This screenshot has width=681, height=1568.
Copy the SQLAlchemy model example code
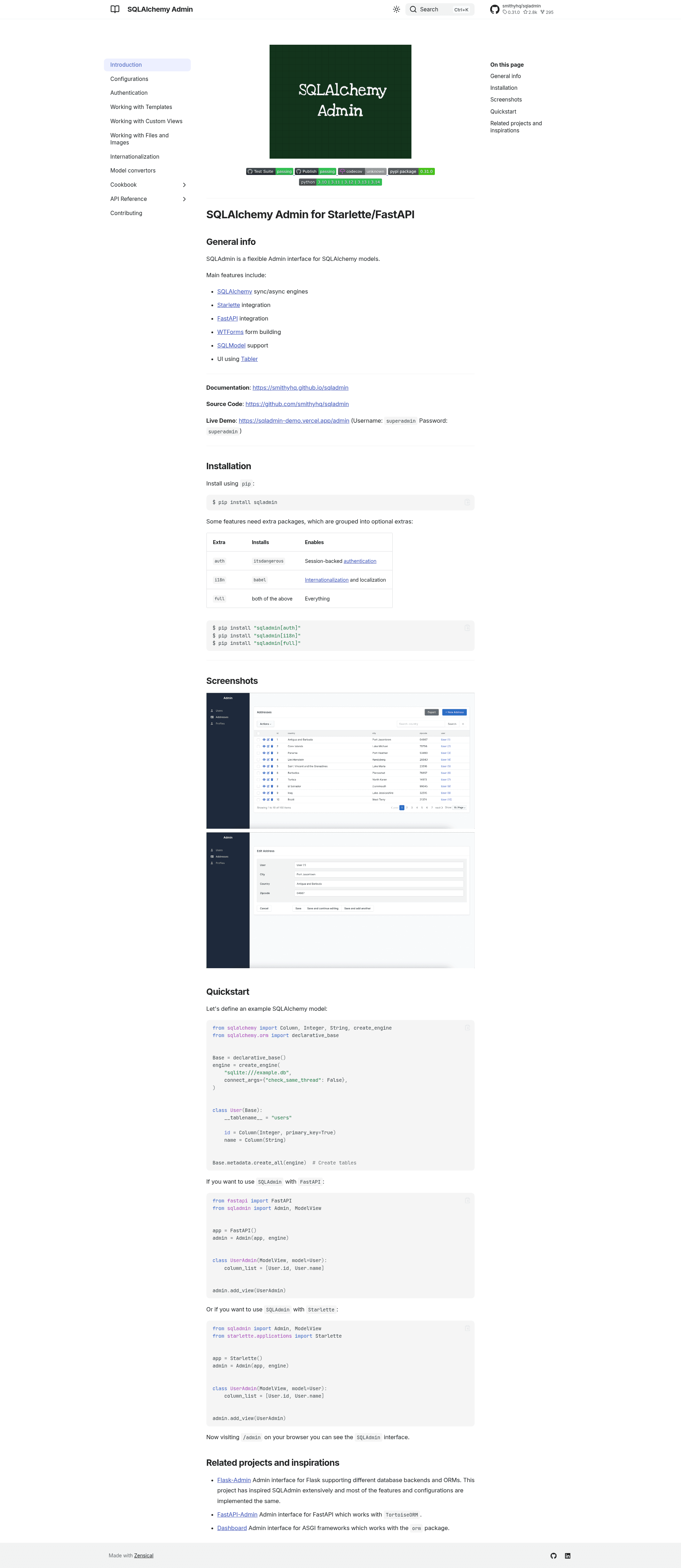coord(467,1027)
